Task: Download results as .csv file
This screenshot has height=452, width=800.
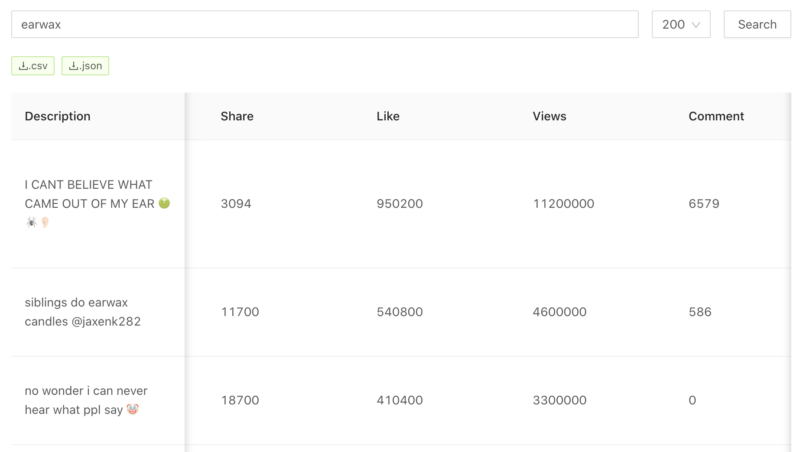Action: click(33, 66)
